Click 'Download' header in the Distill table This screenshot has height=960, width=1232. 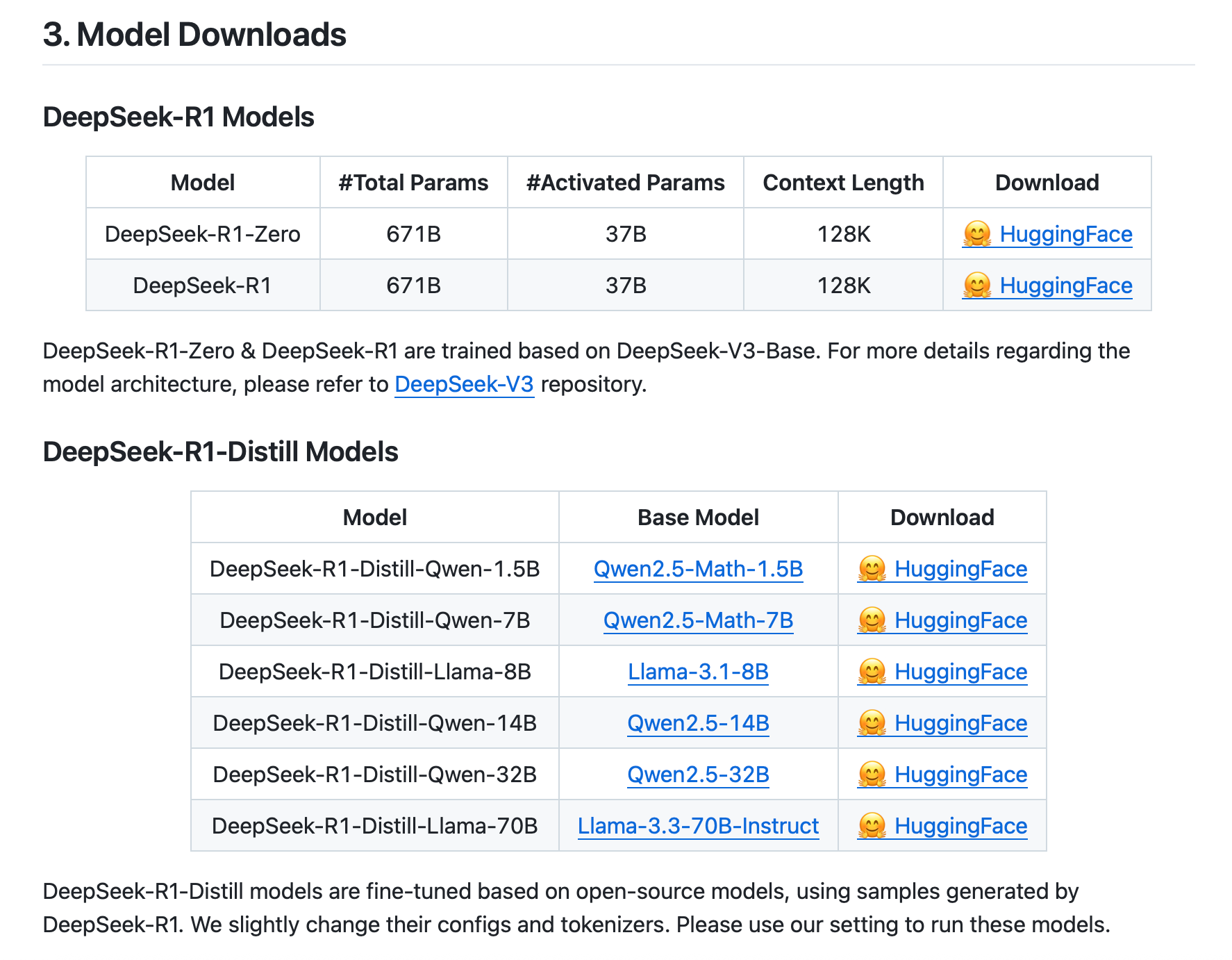(942, 518)
